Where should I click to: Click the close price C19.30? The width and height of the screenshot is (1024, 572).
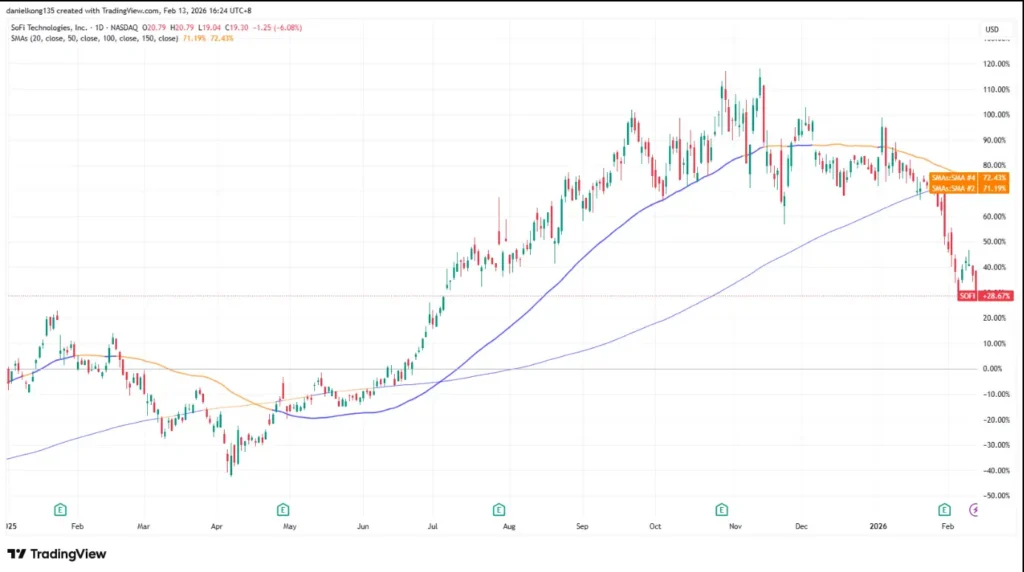tap(237, 27)
